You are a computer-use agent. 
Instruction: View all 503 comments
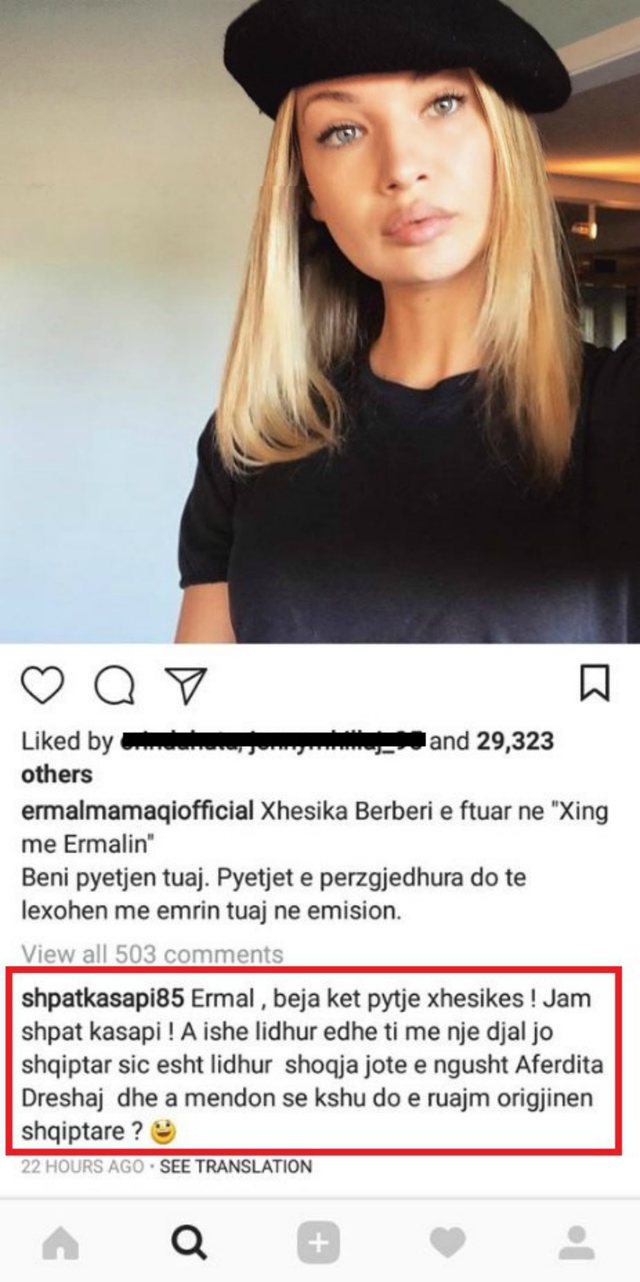(152, 954)
